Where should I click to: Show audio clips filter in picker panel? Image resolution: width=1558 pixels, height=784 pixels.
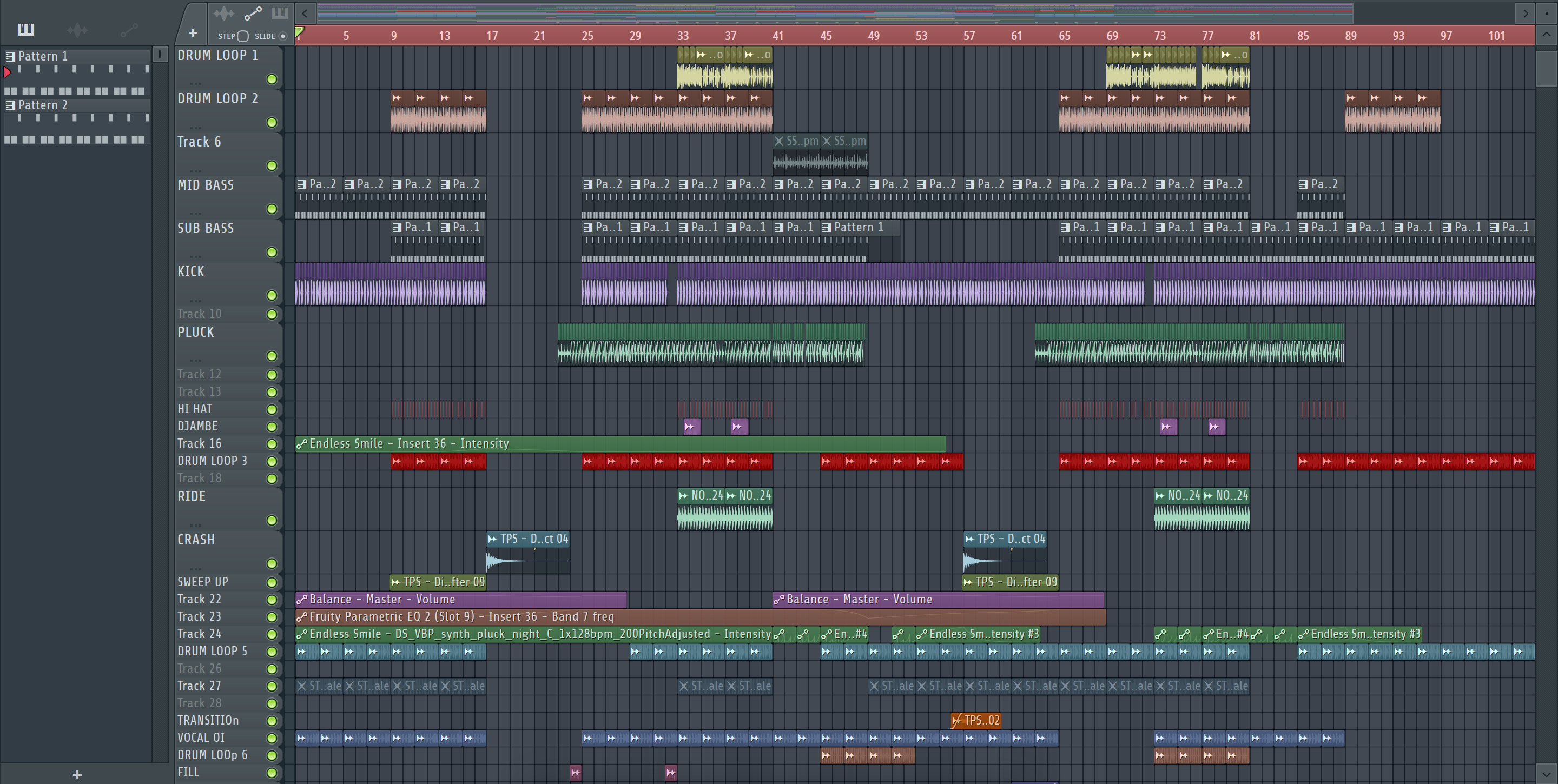point(77,30)
